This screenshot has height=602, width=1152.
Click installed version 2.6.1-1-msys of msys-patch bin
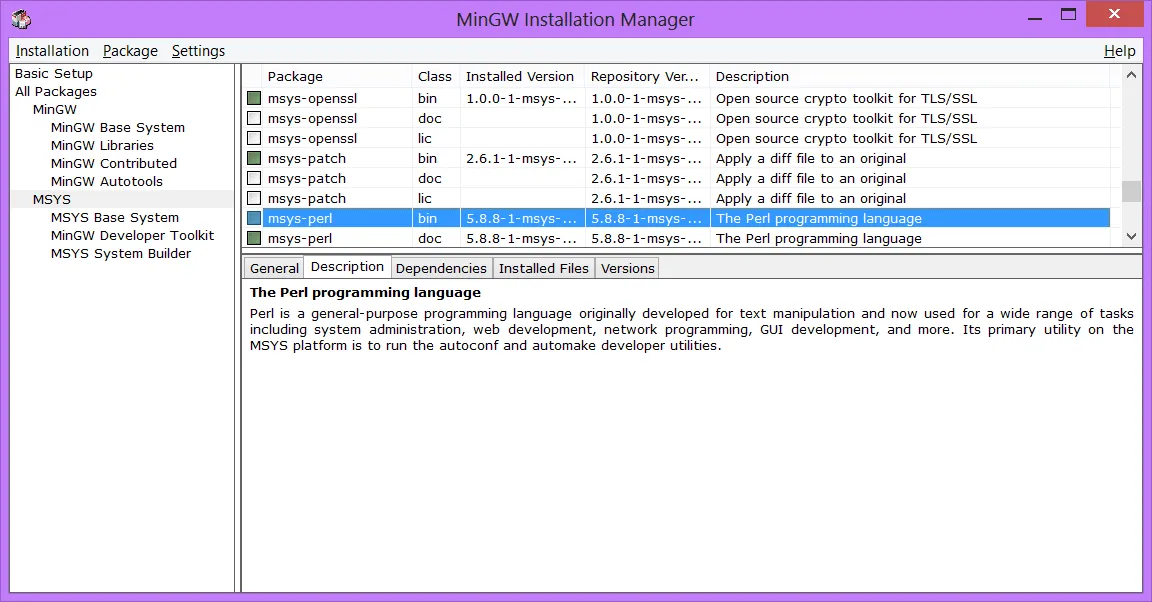pos(522,158)
